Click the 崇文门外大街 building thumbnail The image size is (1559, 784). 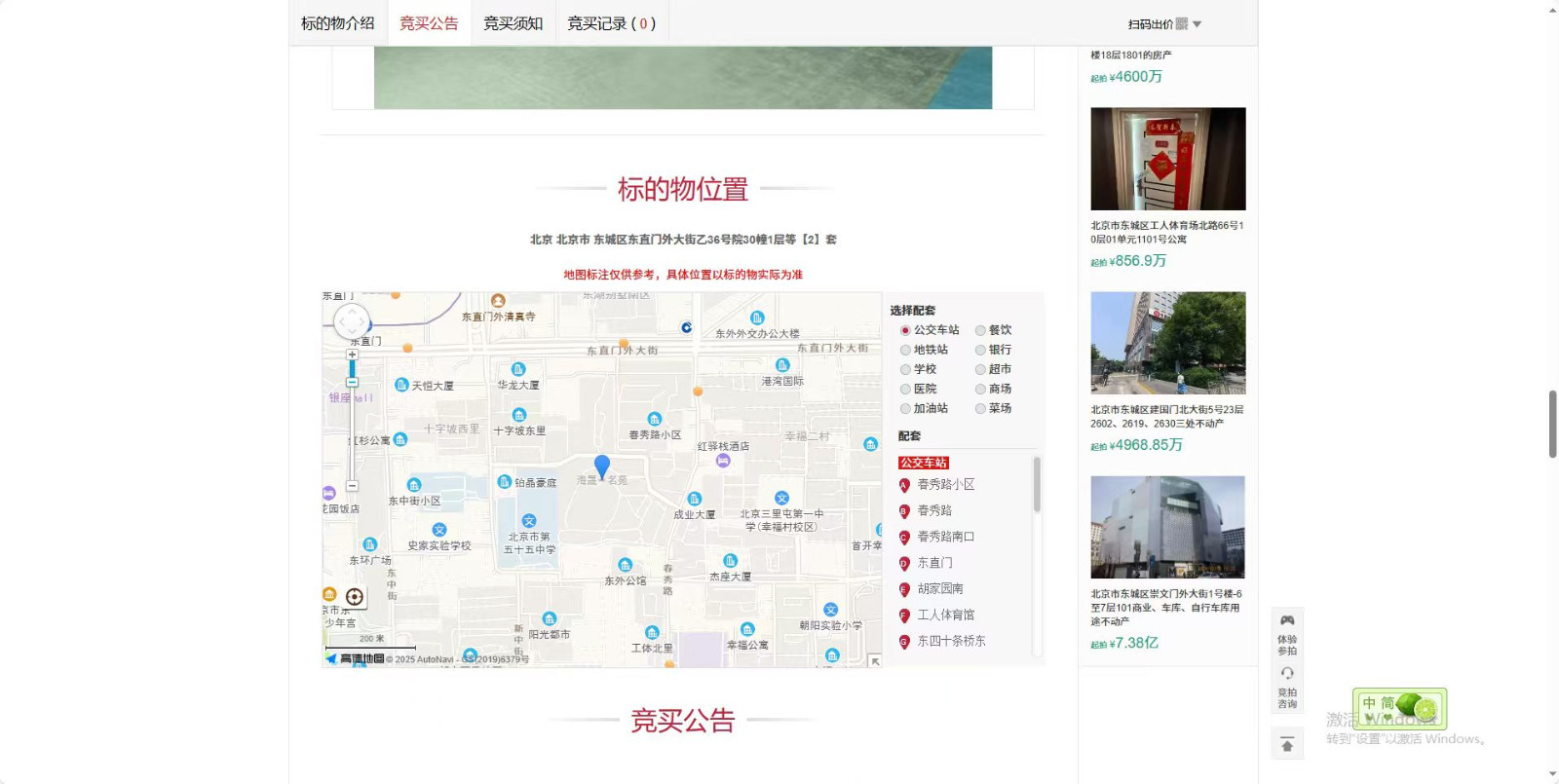[x=1167, y=527]
